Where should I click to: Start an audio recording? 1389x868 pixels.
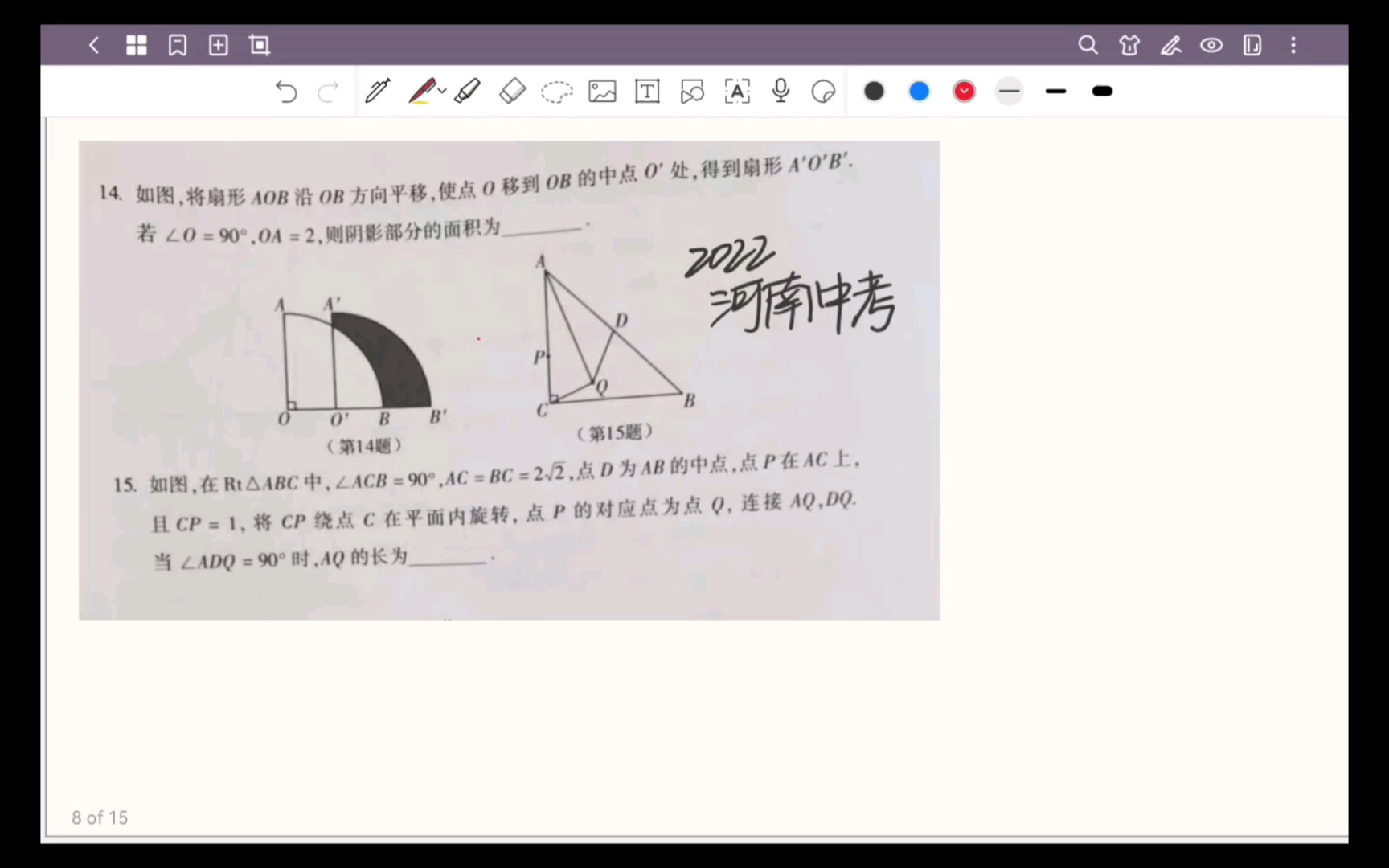tap(780, 92)
